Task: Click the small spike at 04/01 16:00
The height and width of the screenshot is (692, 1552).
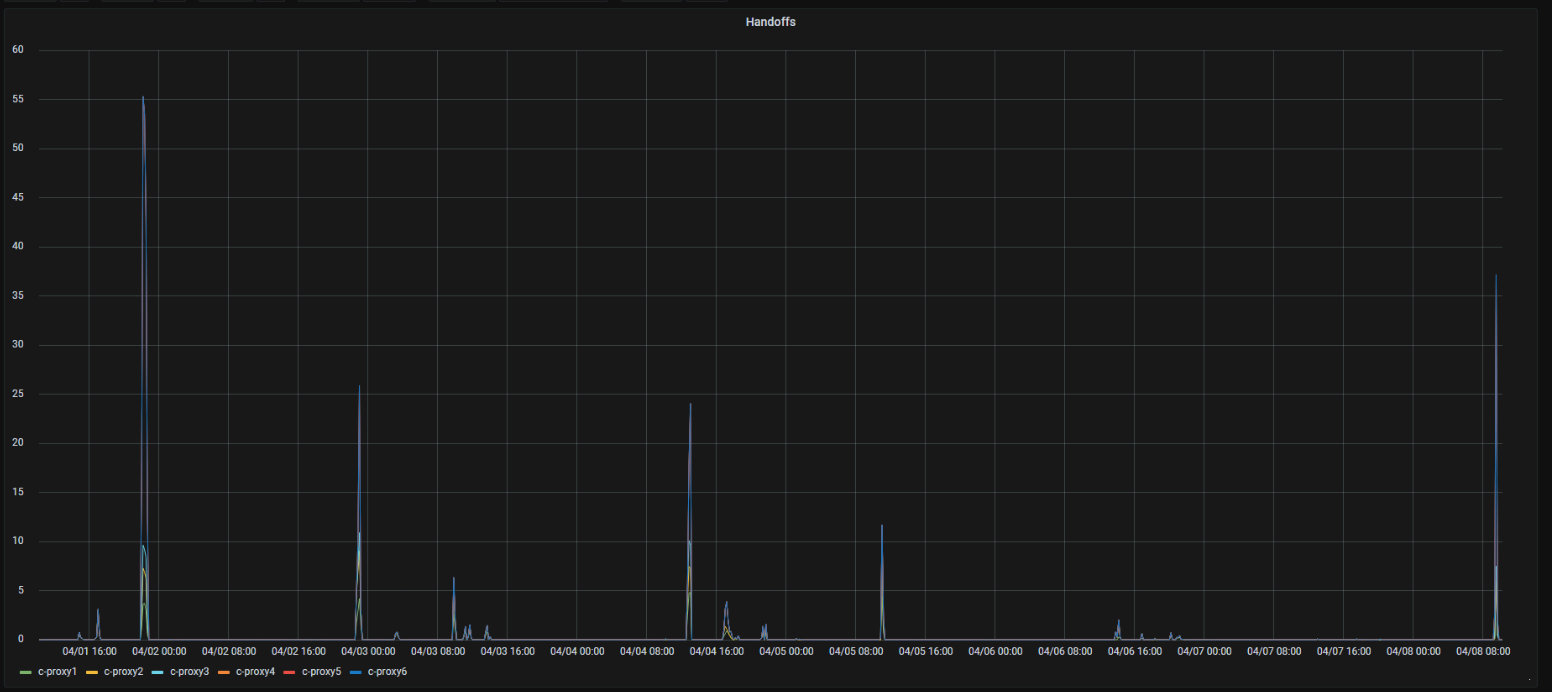Action: (98, 610)
